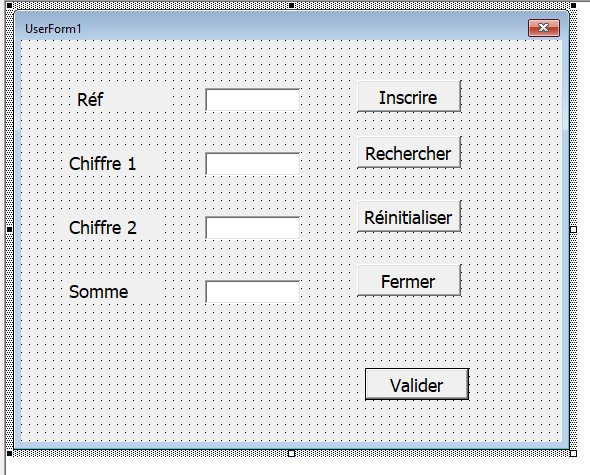Click the text box next to Réf
Screen dimensions: 590x475
(x=253, y=100)
